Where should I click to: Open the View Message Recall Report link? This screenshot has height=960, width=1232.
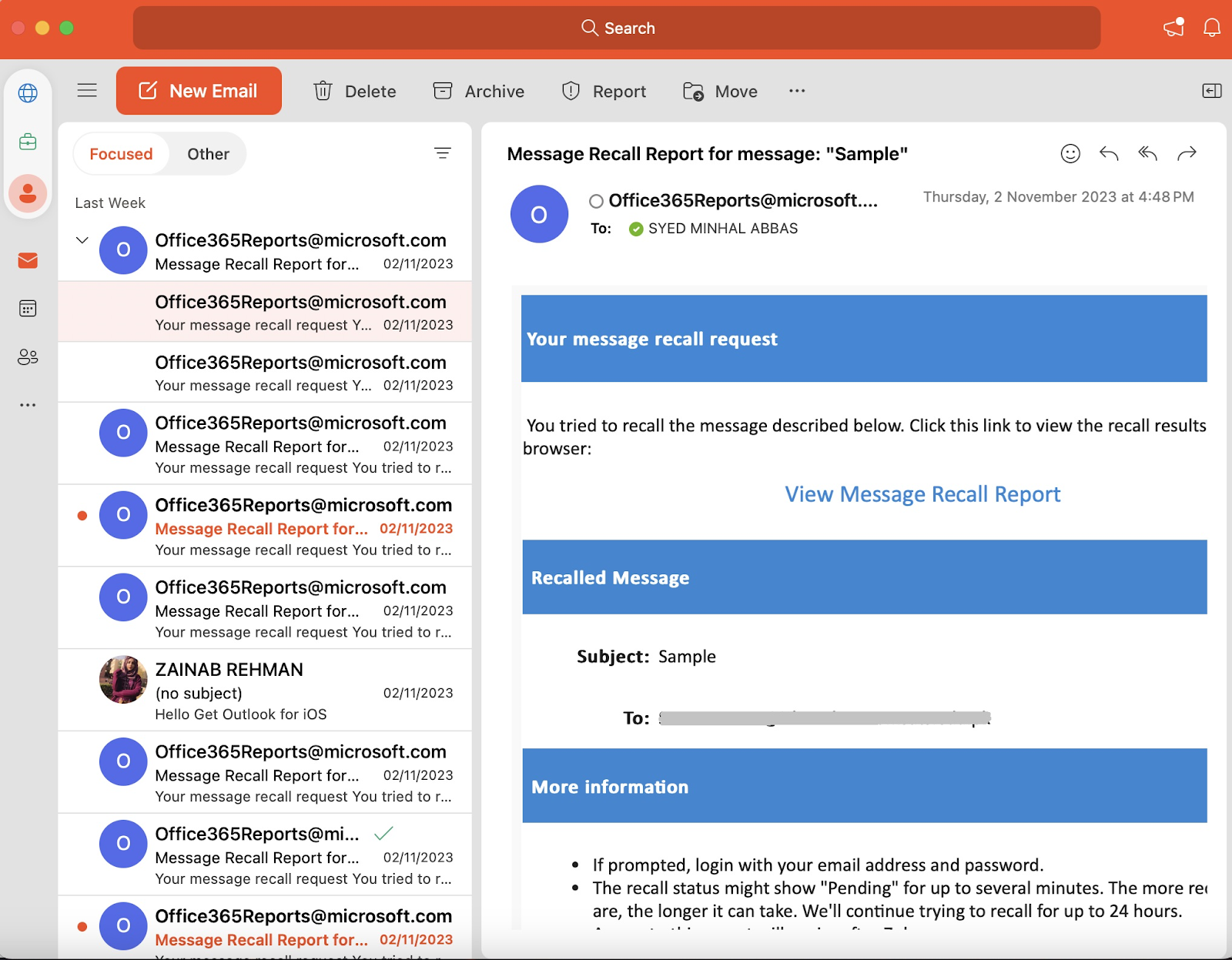pyautogui.click(x=922, y=494)
